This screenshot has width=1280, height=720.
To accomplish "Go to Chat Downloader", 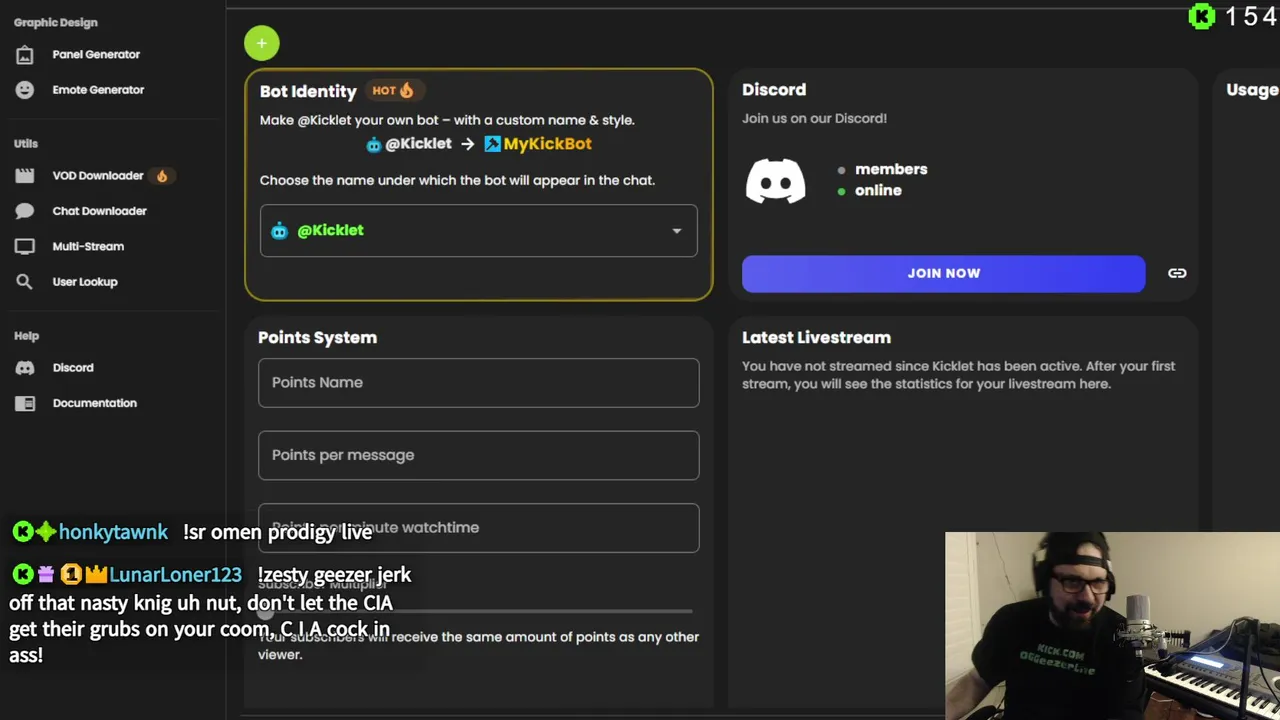I will coord(99,211).
